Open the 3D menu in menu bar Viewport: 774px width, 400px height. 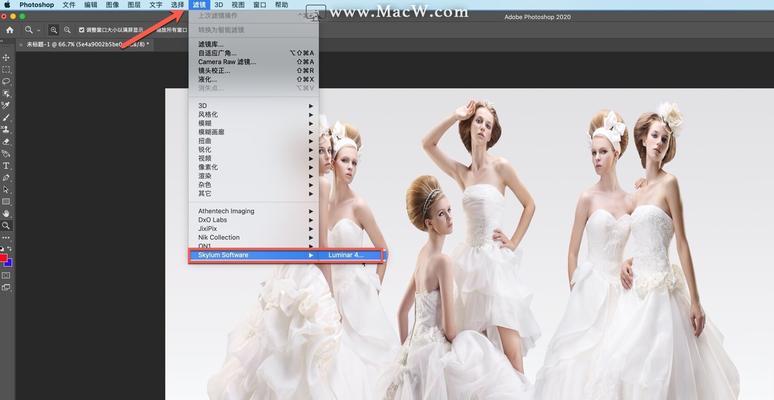coord(218,5)
